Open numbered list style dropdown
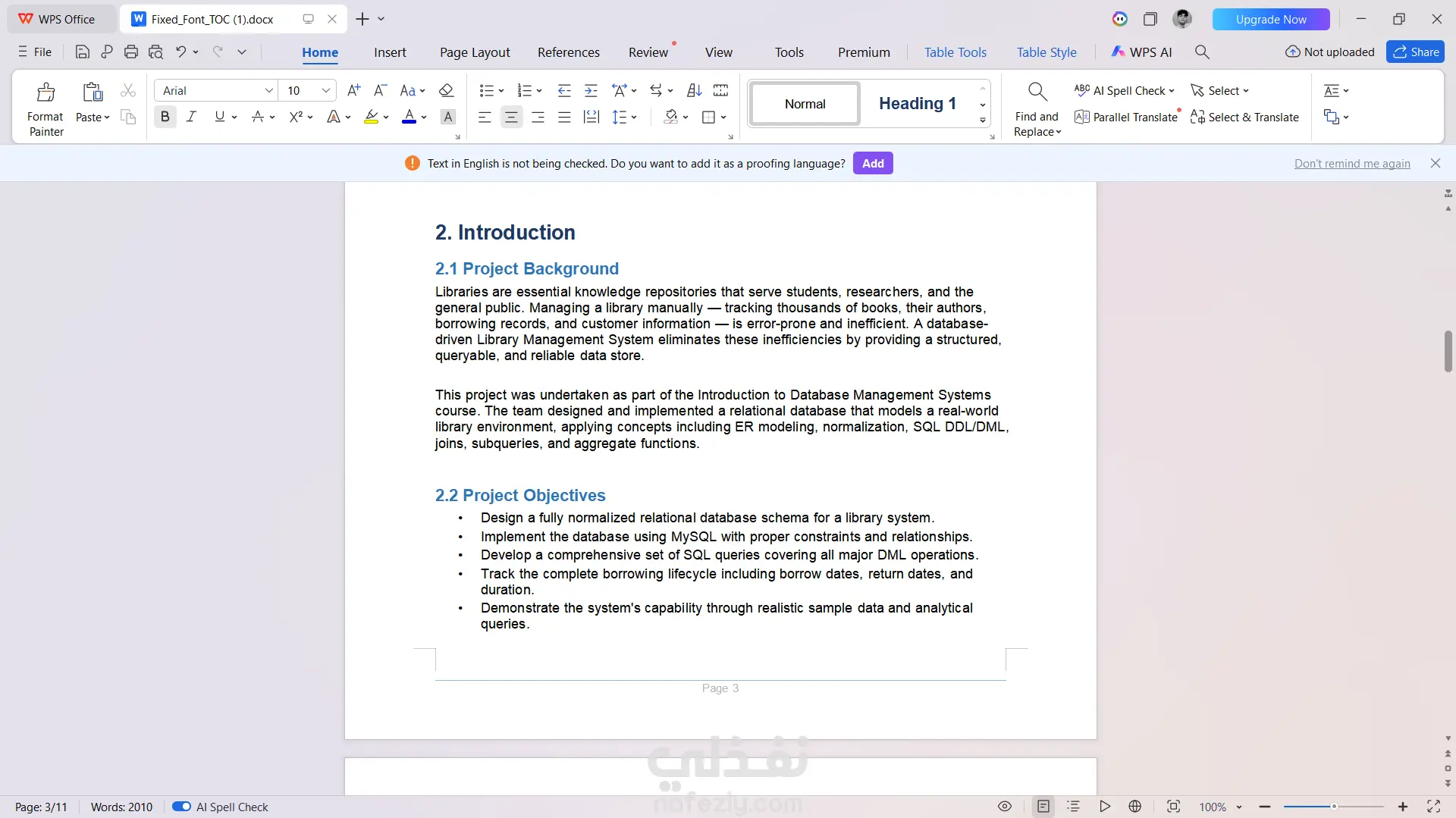Screen dimensions: 1456x818 [x=539, y=91]
